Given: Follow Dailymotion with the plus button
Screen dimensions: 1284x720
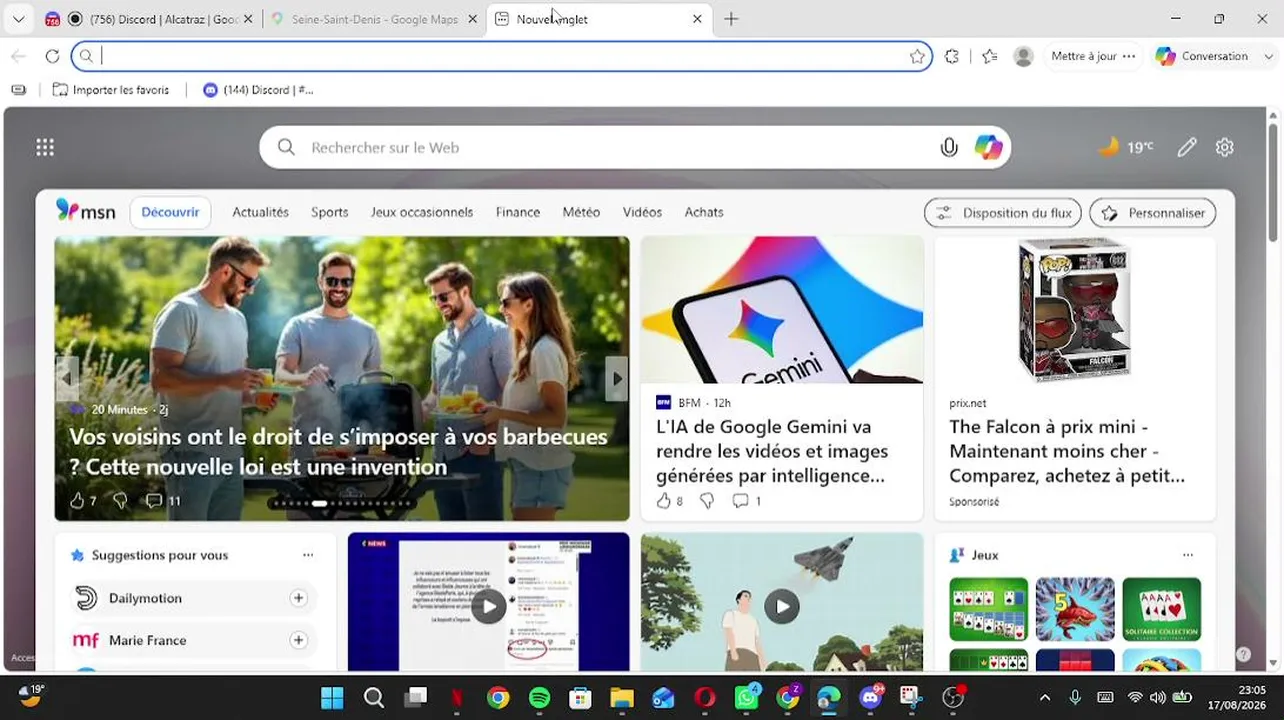Looking at the screenshot, I should (298, 598).
